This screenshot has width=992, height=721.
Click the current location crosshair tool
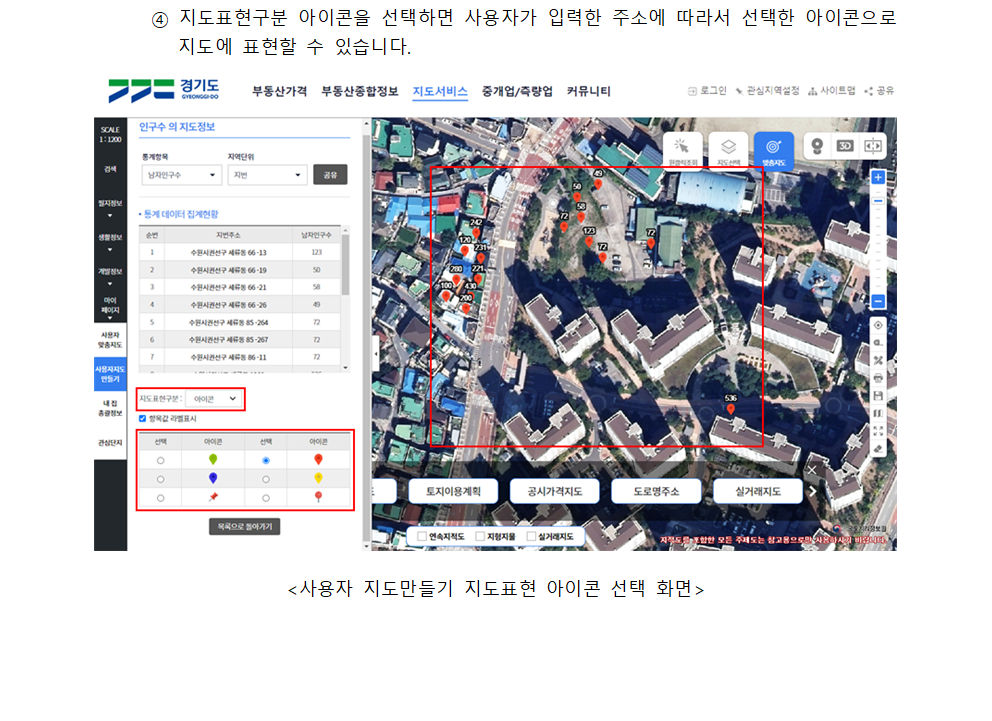point(878,325)
